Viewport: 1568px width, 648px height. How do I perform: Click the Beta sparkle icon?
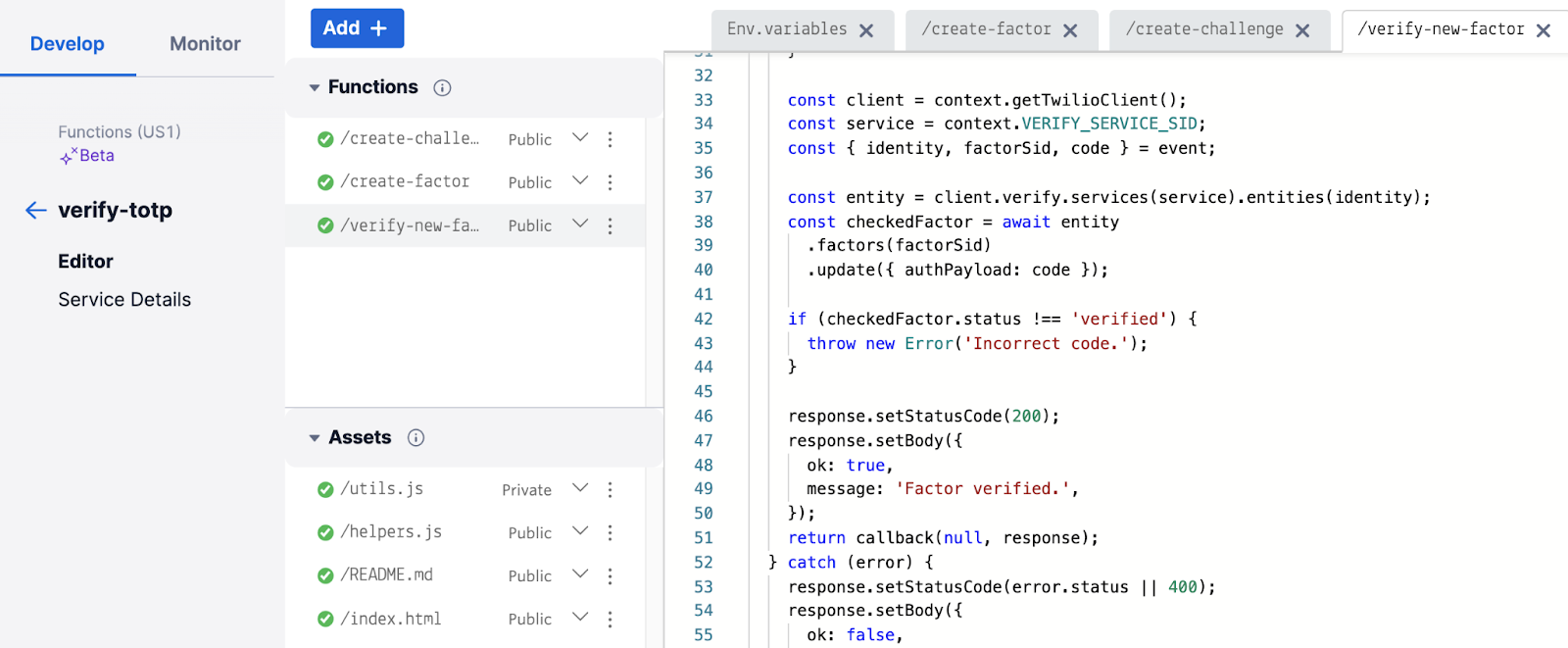pyautogui.click(x=68, y=156)
